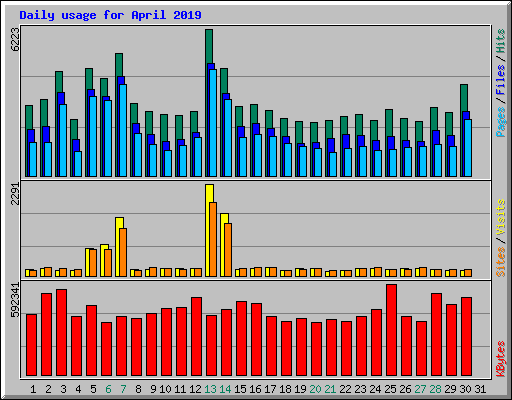This screenshot has width=512, height=400.
Task: Click day 31 on the x-axis
Action: click(x=480, y=389)
